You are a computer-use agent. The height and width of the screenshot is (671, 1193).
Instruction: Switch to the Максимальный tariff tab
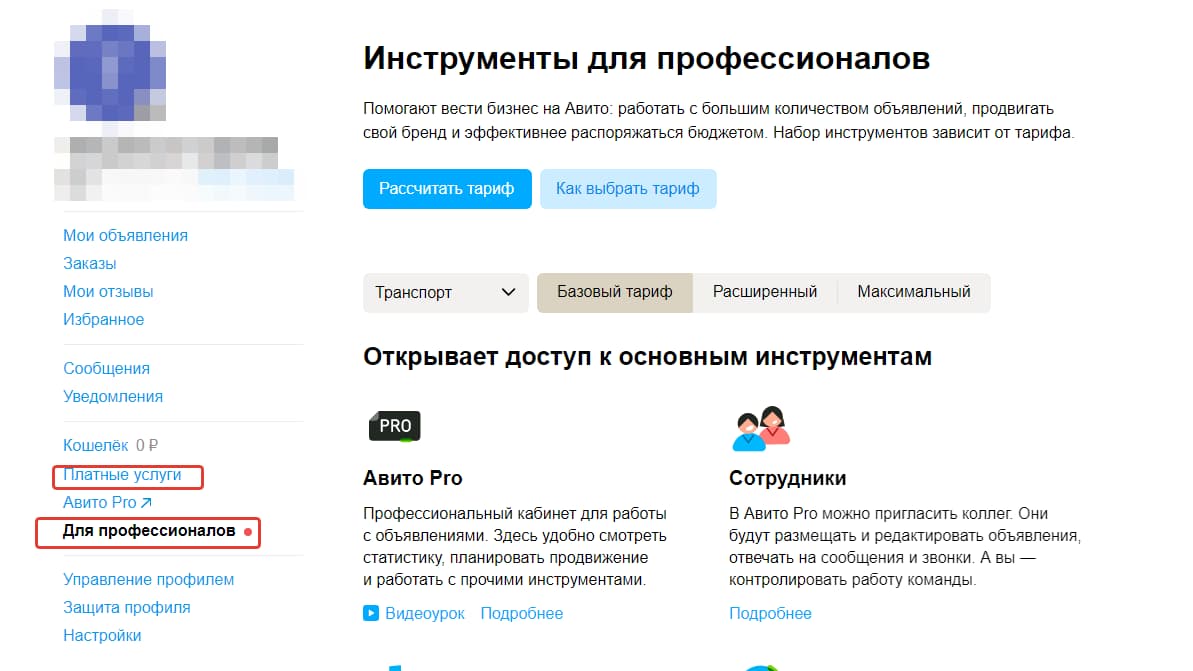point(914,292)
